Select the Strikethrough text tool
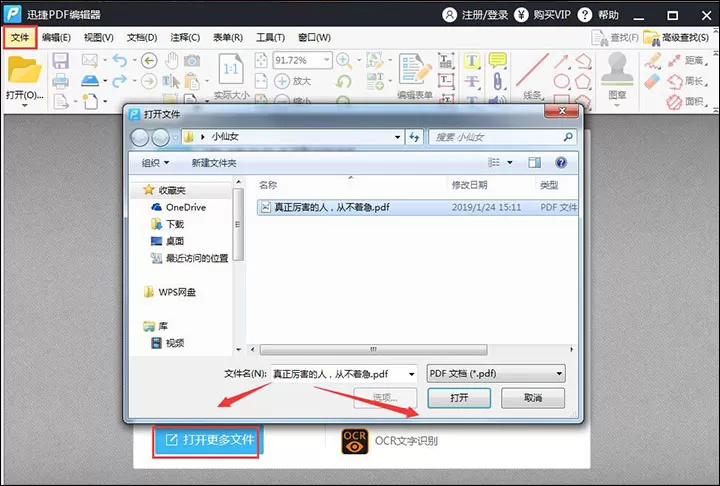The width and height of the screenshot is (720, 486). (472, 81)
